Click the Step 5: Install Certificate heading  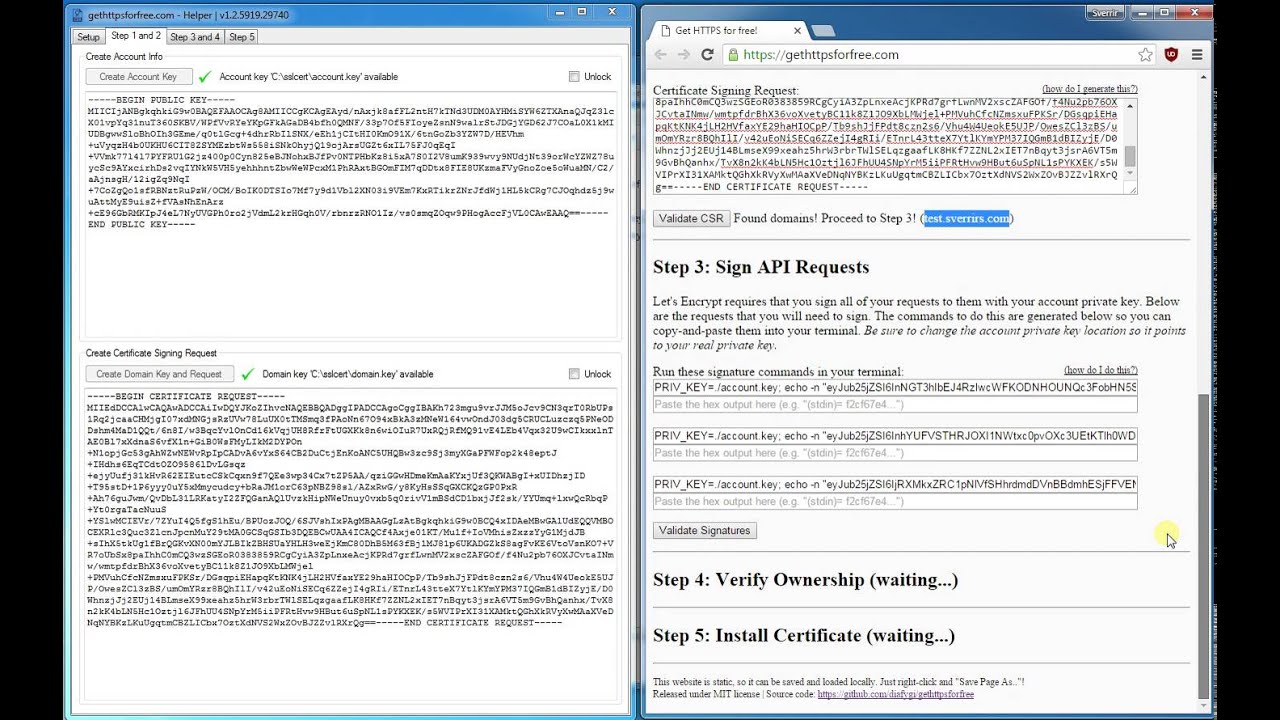(803, 636)
